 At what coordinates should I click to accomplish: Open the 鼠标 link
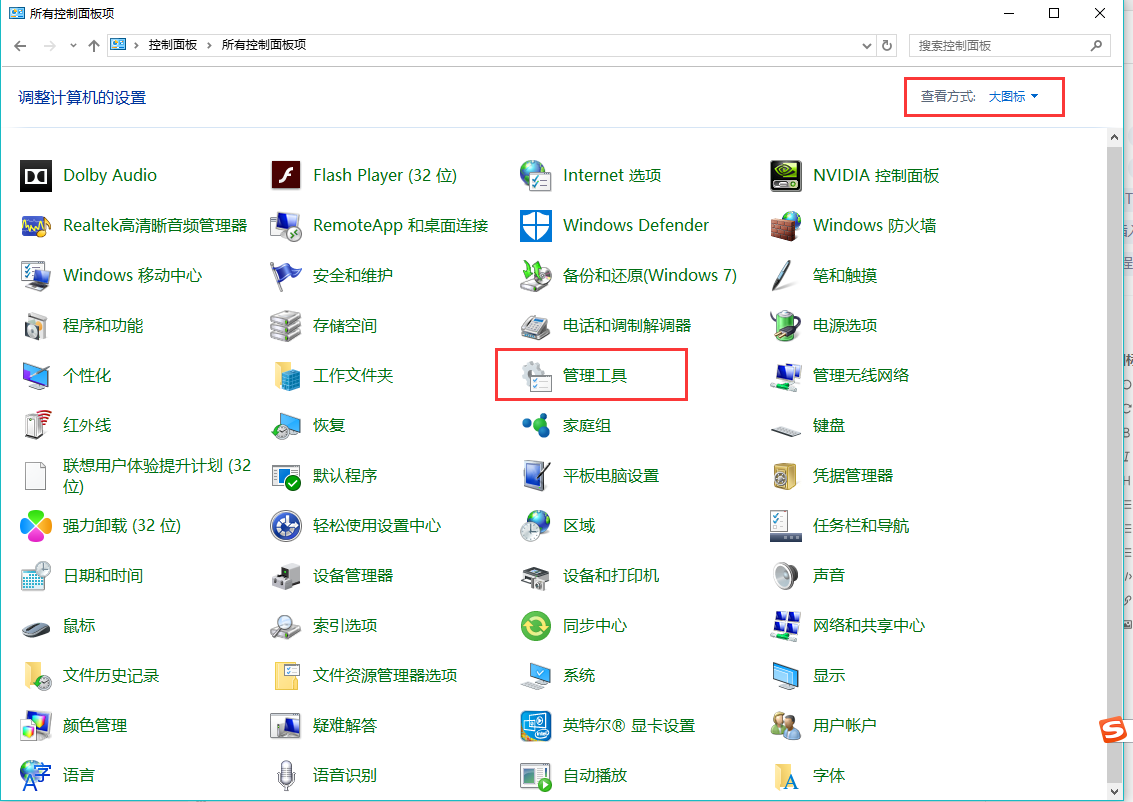(79, 626)
